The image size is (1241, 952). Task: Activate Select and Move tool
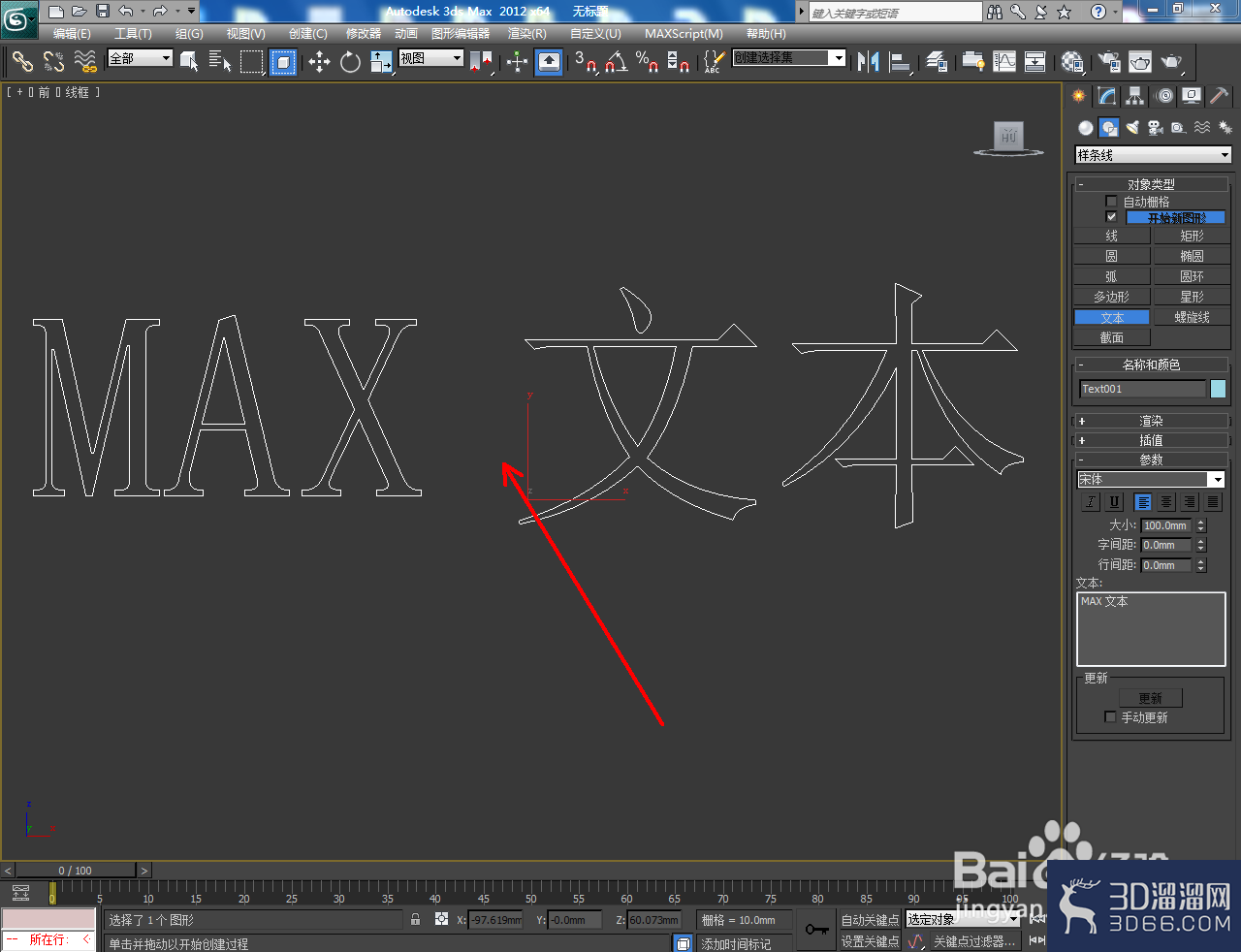point(319,62)
